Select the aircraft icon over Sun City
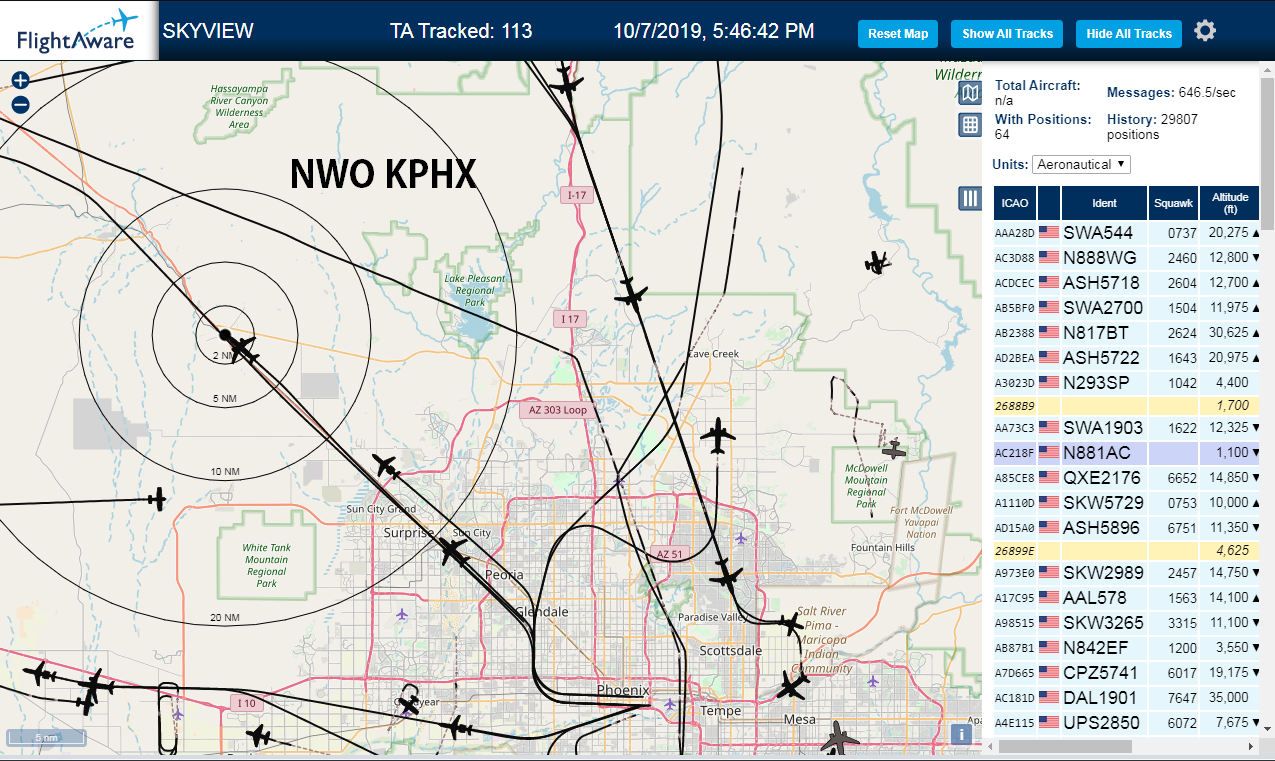Image resolution: width=1275 pixels, height=761 pixels. click(453, 552)
